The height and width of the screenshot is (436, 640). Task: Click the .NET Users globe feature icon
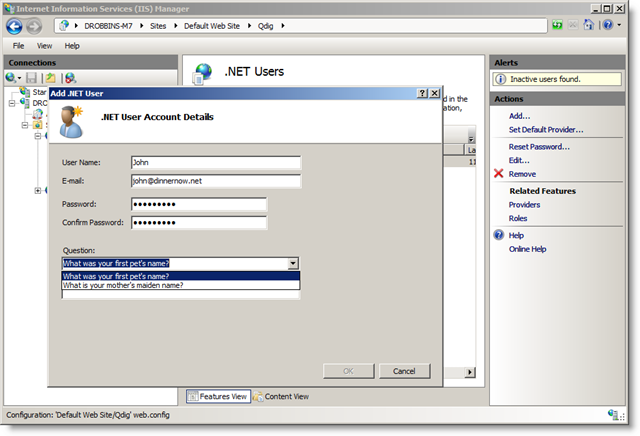click(203, 74)
